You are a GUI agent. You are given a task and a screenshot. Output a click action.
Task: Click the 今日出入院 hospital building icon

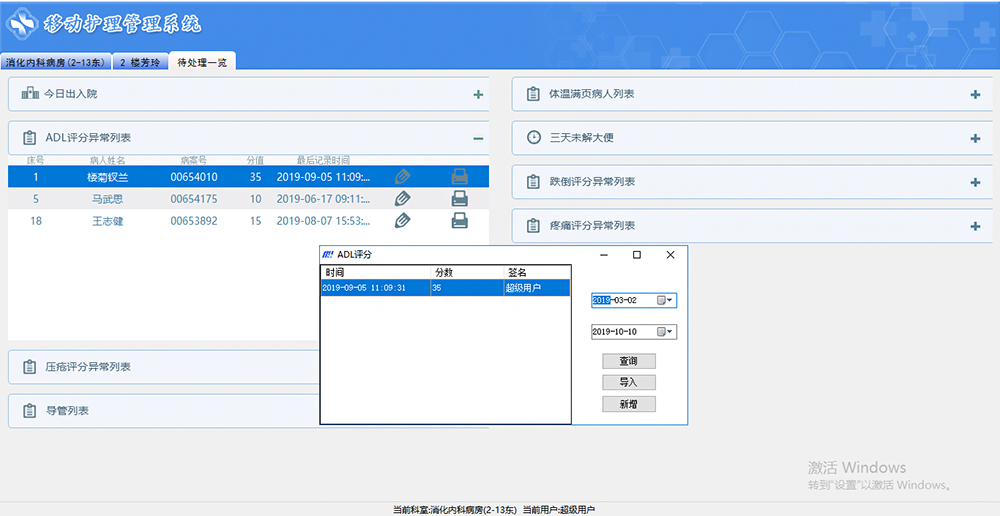30,94
